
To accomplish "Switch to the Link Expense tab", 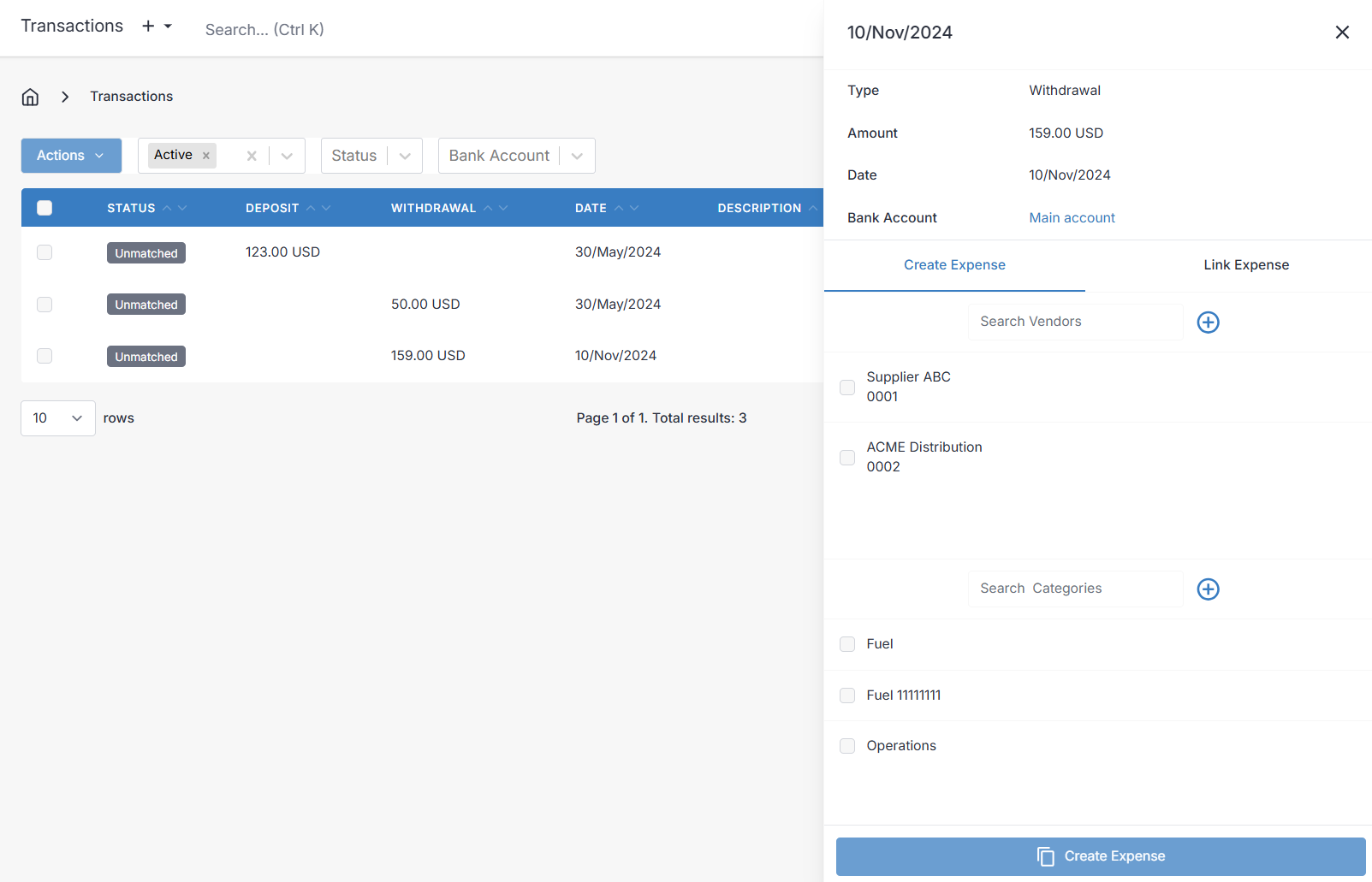I will point(1245,265).
